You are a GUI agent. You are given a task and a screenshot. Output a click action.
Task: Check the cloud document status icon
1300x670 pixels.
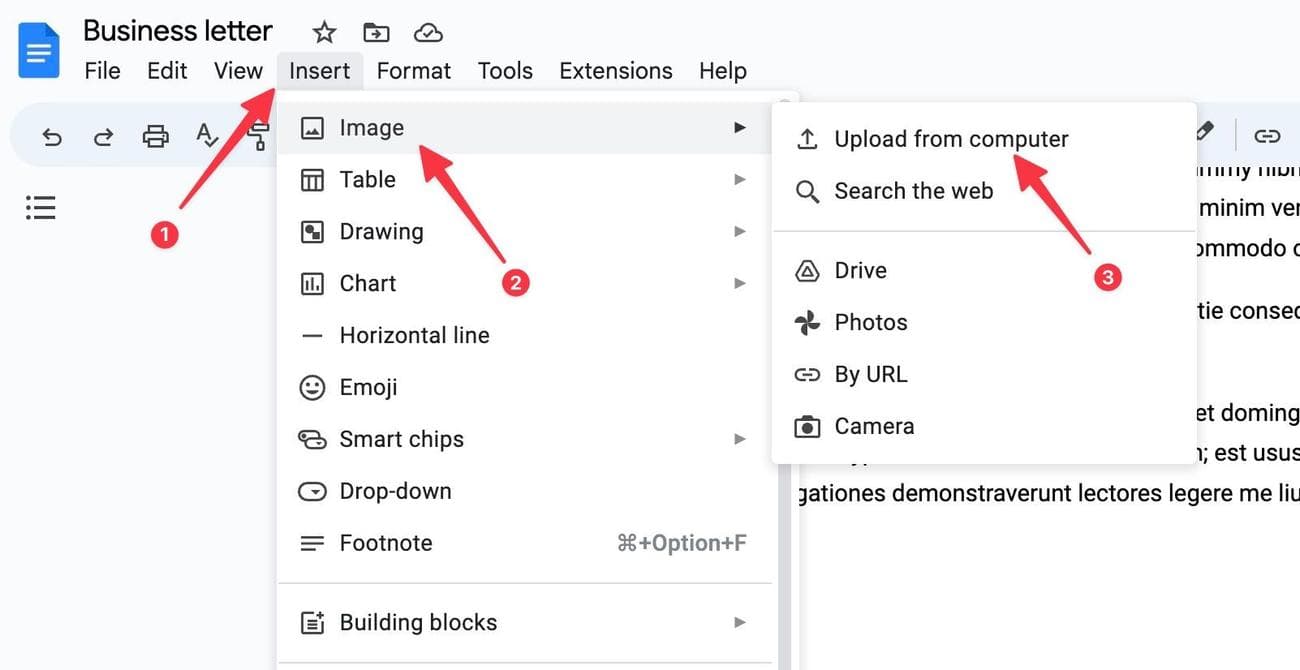click(x=428, y=33)
